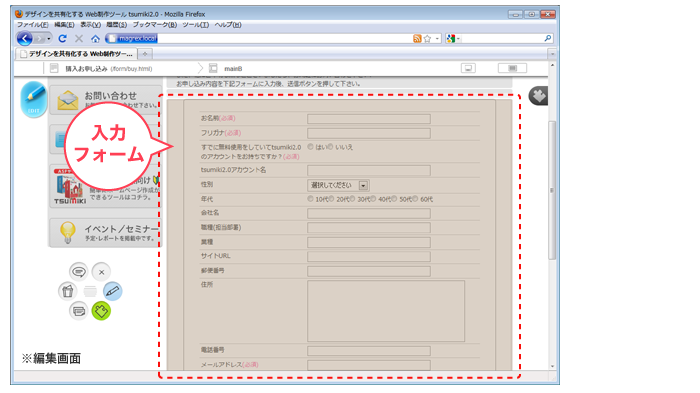This screenshot has height=393, width=700.
Task: Click the layout panel icon in top bar
Action: coord(512,68)
